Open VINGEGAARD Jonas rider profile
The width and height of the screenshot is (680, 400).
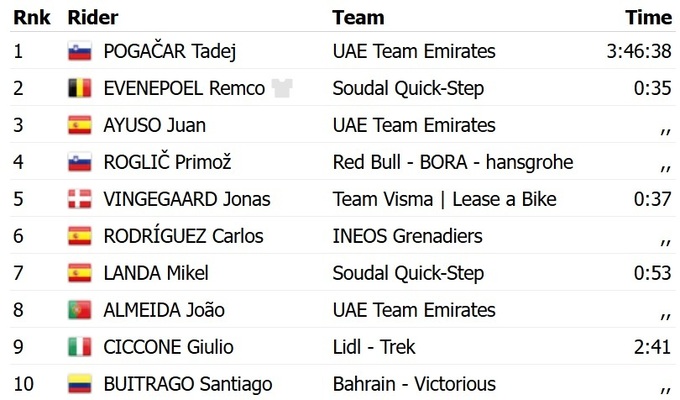tap(187, 200)
